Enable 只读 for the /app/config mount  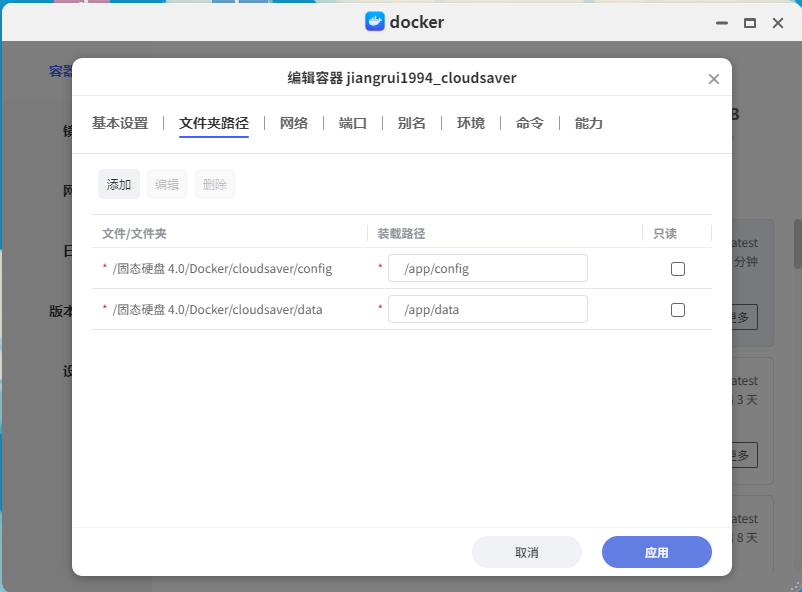(678, 268)
